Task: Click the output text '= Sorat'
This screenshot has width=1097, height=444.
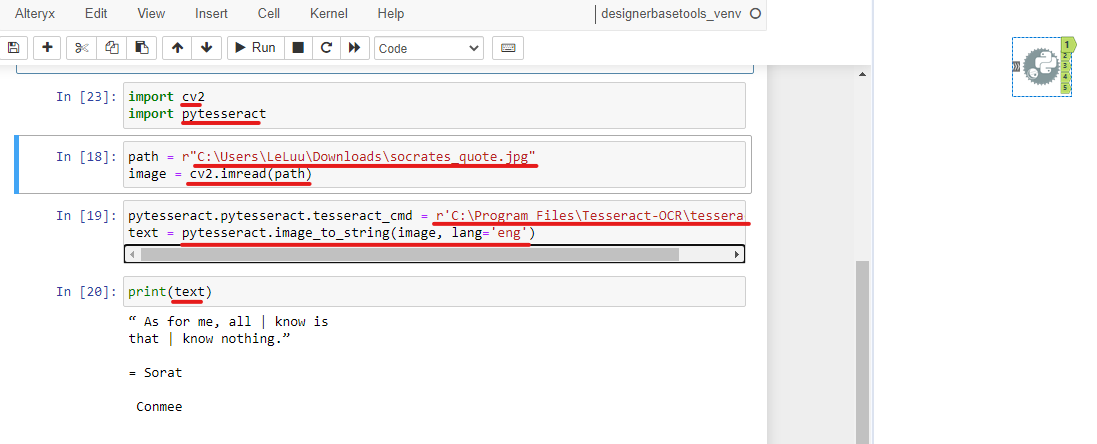Action: 155,373
